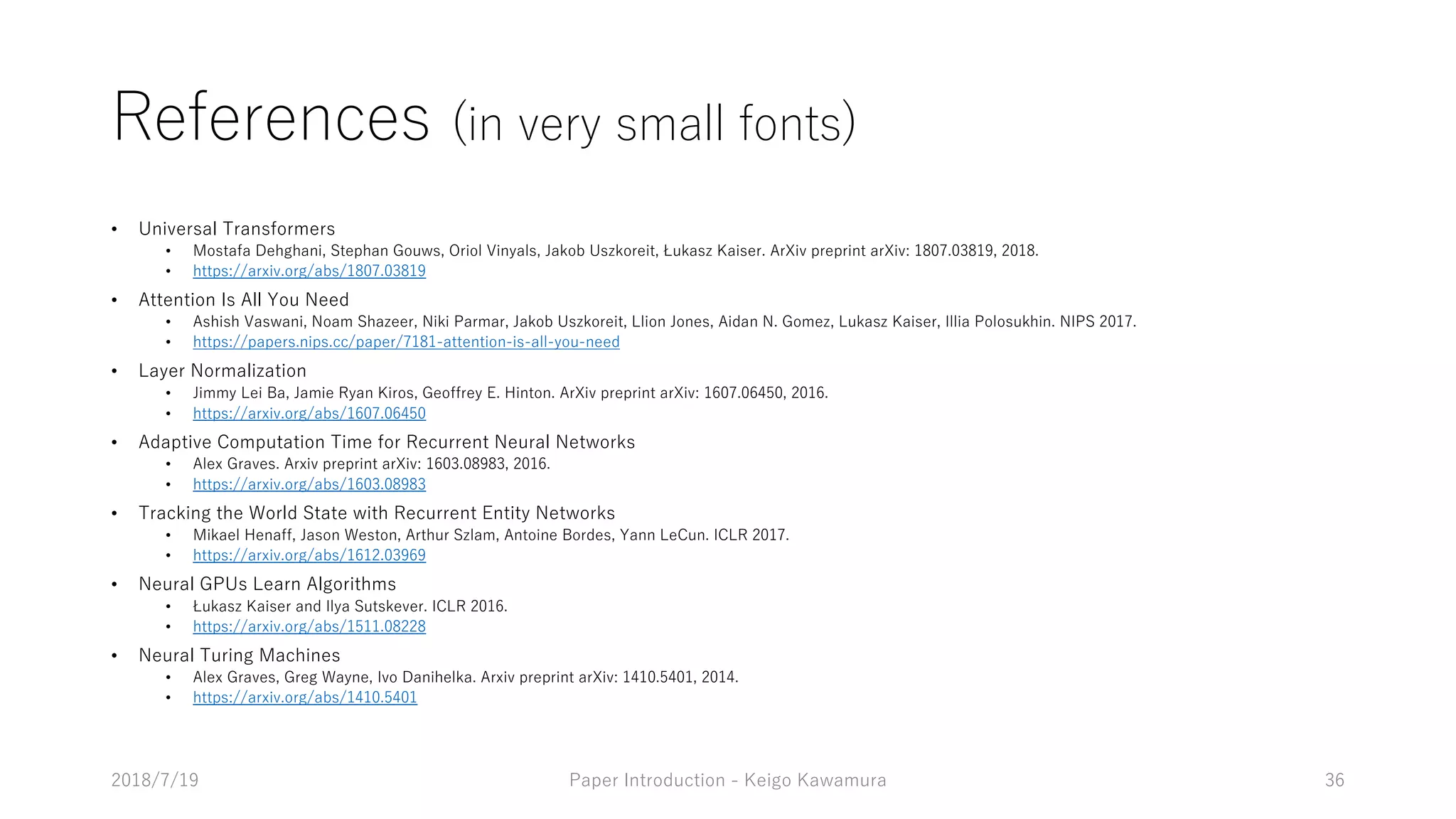Open the arxiv.org/abs/1410.5401 link
Screen dimensions: 1456x819
click(x=305, y=697)
